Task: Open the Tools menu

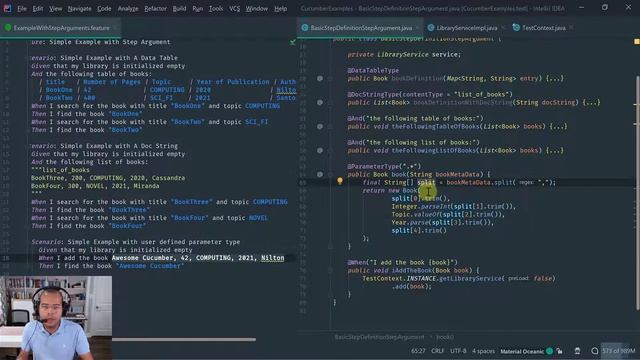Action: click(216, 9)
